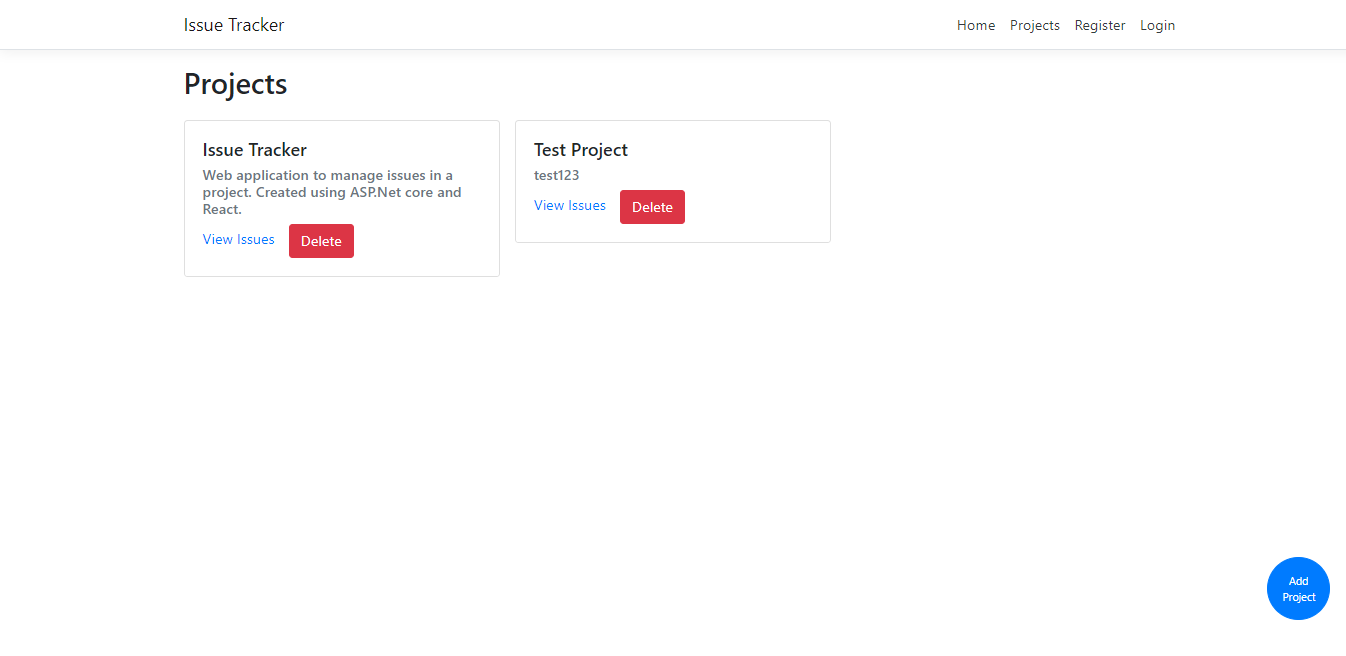Viewport: 1346px width, 656px height.
Task: Click the Issue Tracker brand link
Action: coord(234,24)
